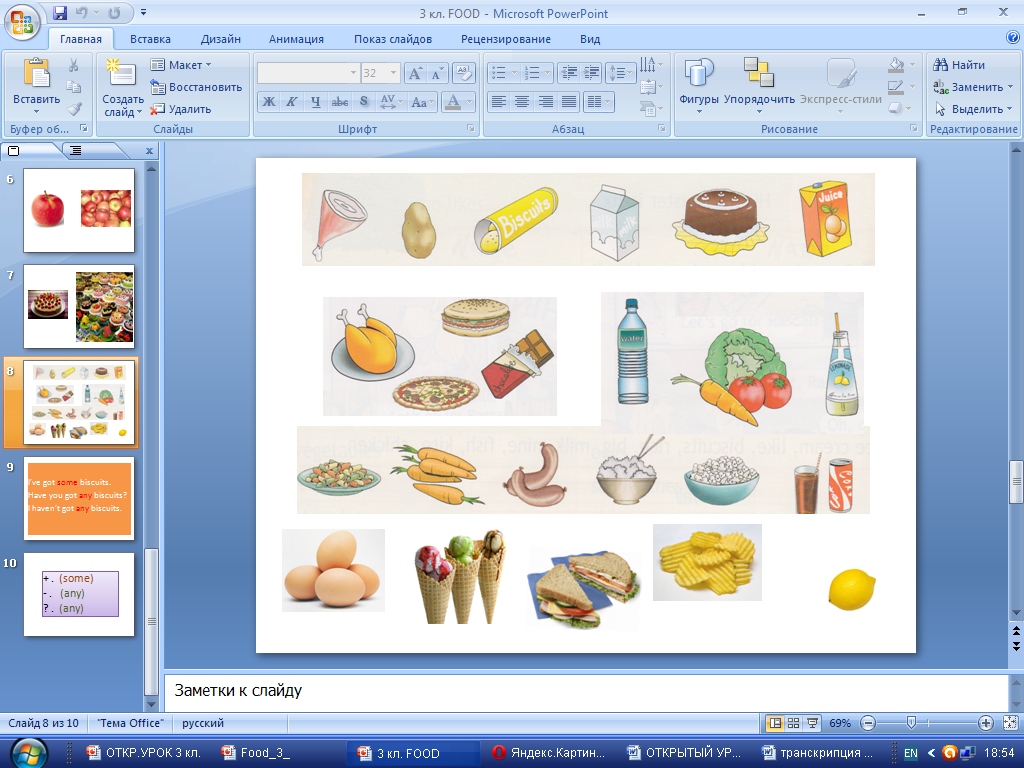Click the Найти find button
The width and height of the screenshot is (1024, 768).
(960, 65)
